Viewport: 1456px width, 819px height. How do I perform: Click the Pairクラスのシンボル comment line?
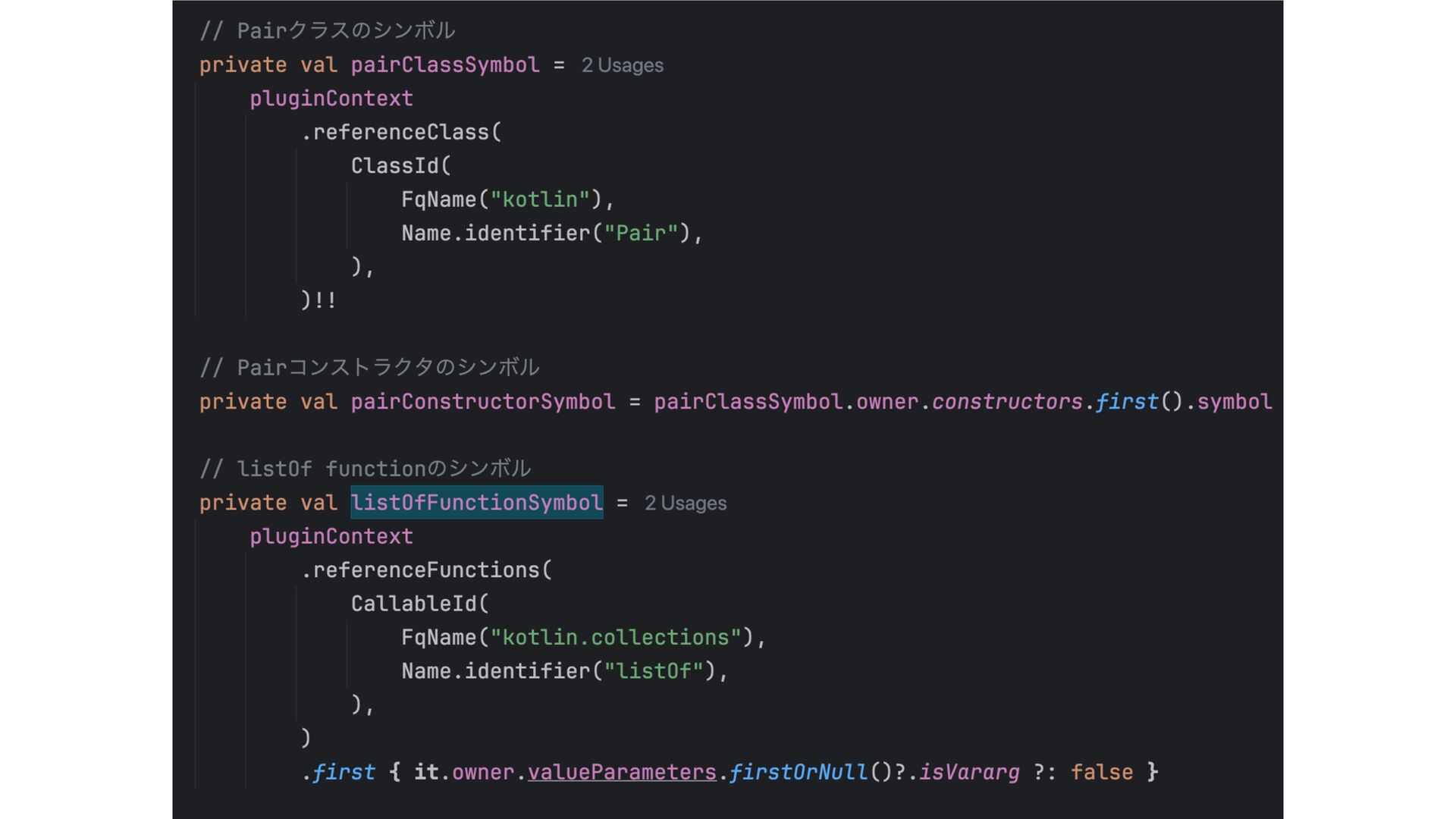(x=328, y=31)
